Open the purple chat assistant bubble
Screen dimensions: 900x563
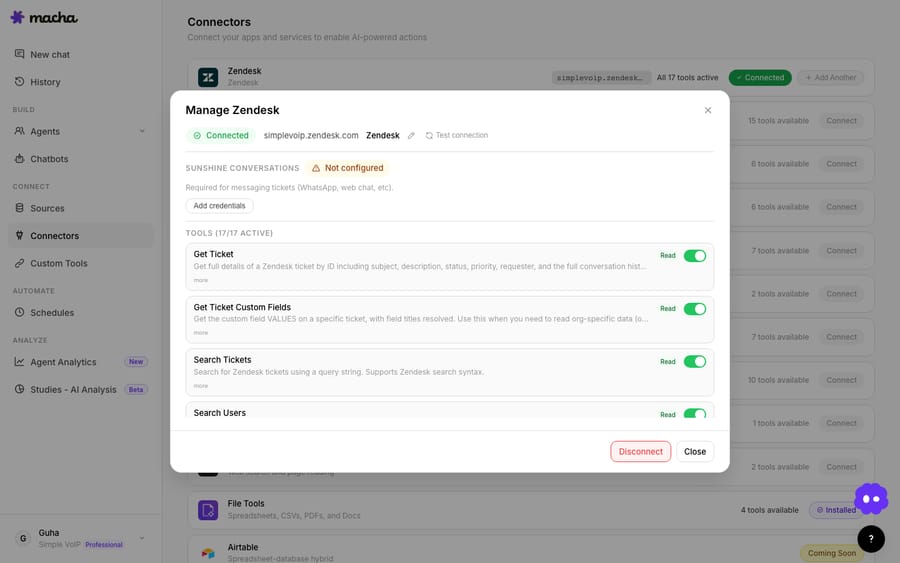click(871, 499)
